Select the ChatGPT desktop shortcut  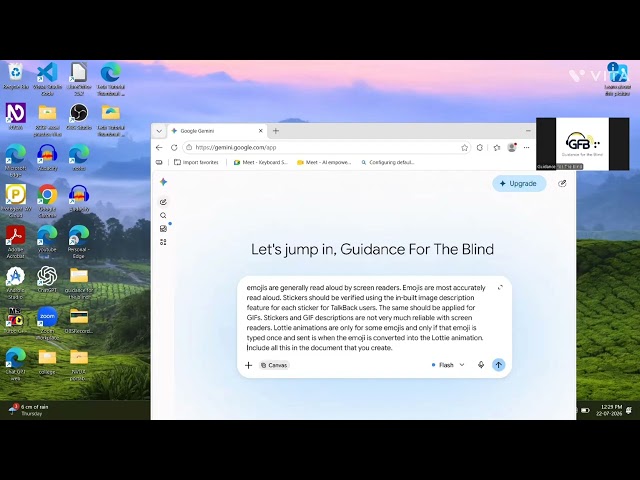47,280
